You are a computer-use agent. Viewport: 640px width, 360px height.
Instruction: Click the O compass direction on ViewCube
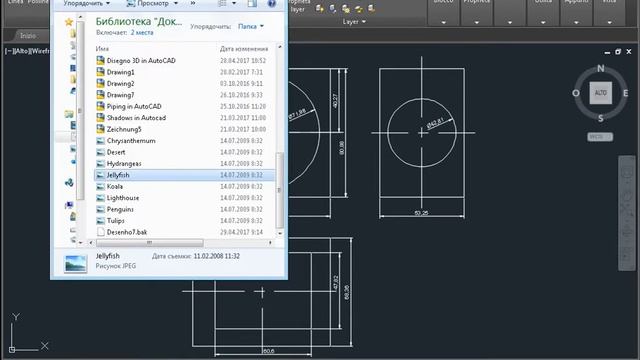coord(576,93)
